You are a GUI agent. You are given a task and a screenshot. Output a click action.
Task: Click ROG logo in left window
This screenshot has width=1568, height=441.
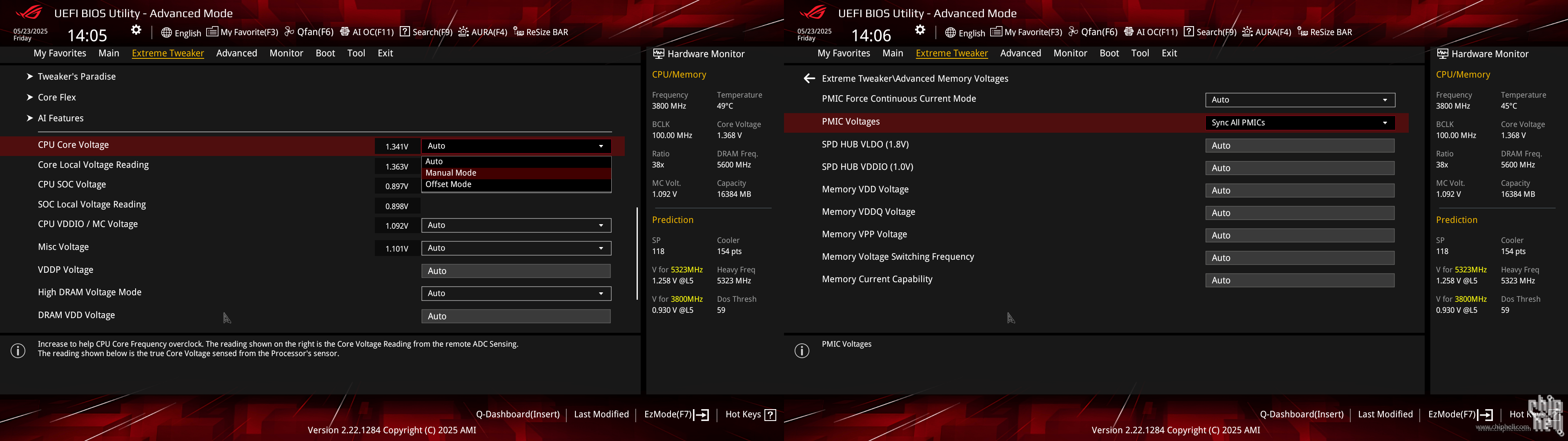pyautogui.click(x=29, y=13)
